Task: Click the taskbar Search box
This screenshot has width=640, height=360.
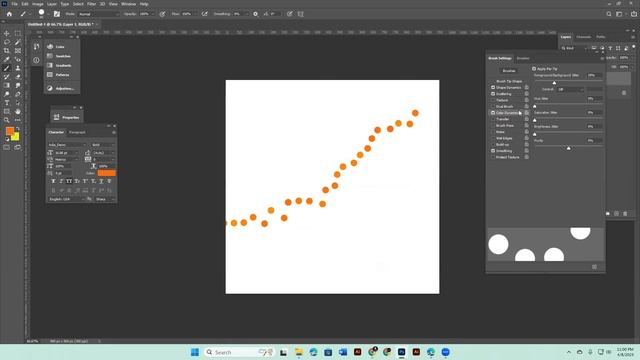Action: pos(239,352)
